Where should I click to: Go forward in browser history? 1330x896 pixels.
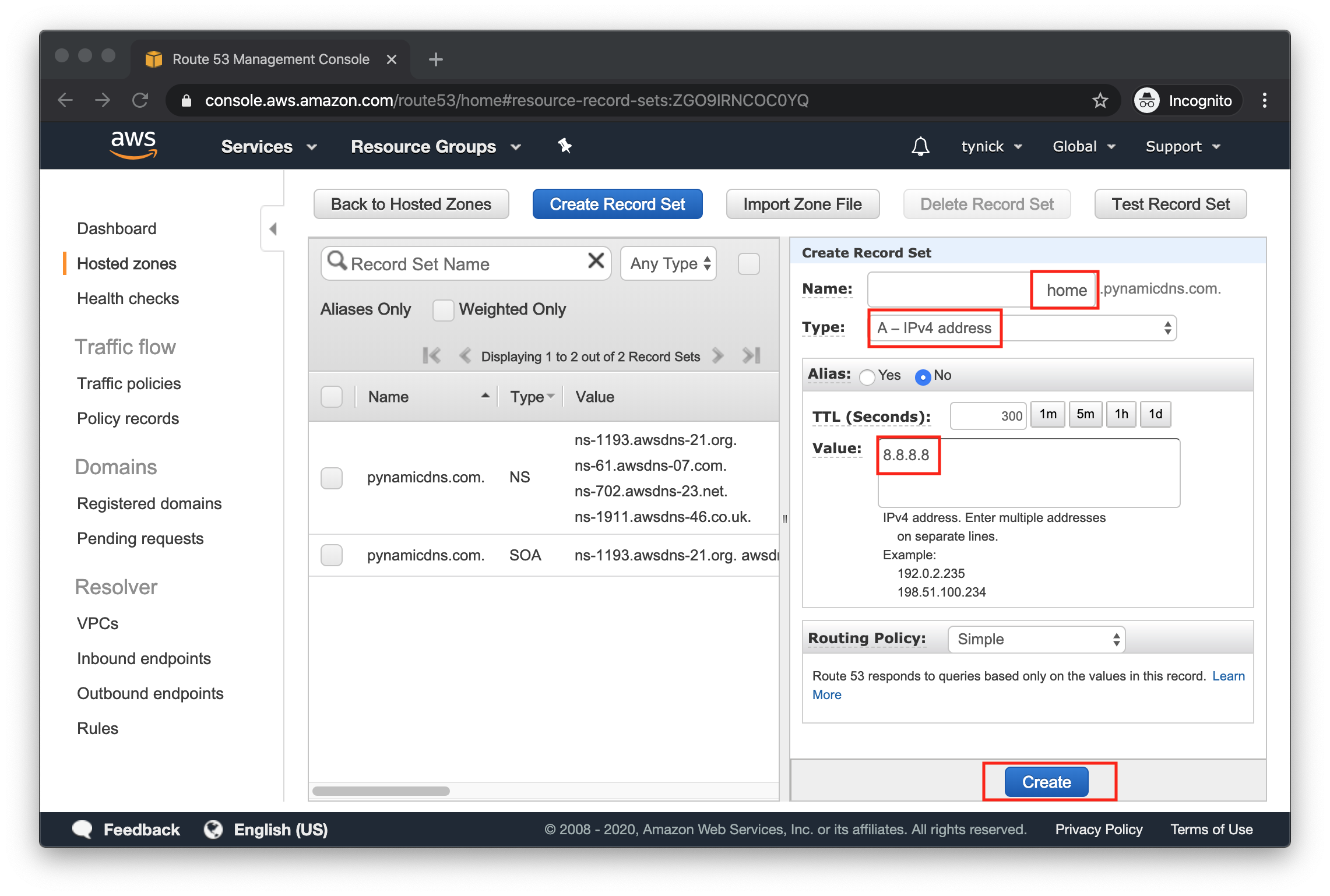click(x=103, y=100)
